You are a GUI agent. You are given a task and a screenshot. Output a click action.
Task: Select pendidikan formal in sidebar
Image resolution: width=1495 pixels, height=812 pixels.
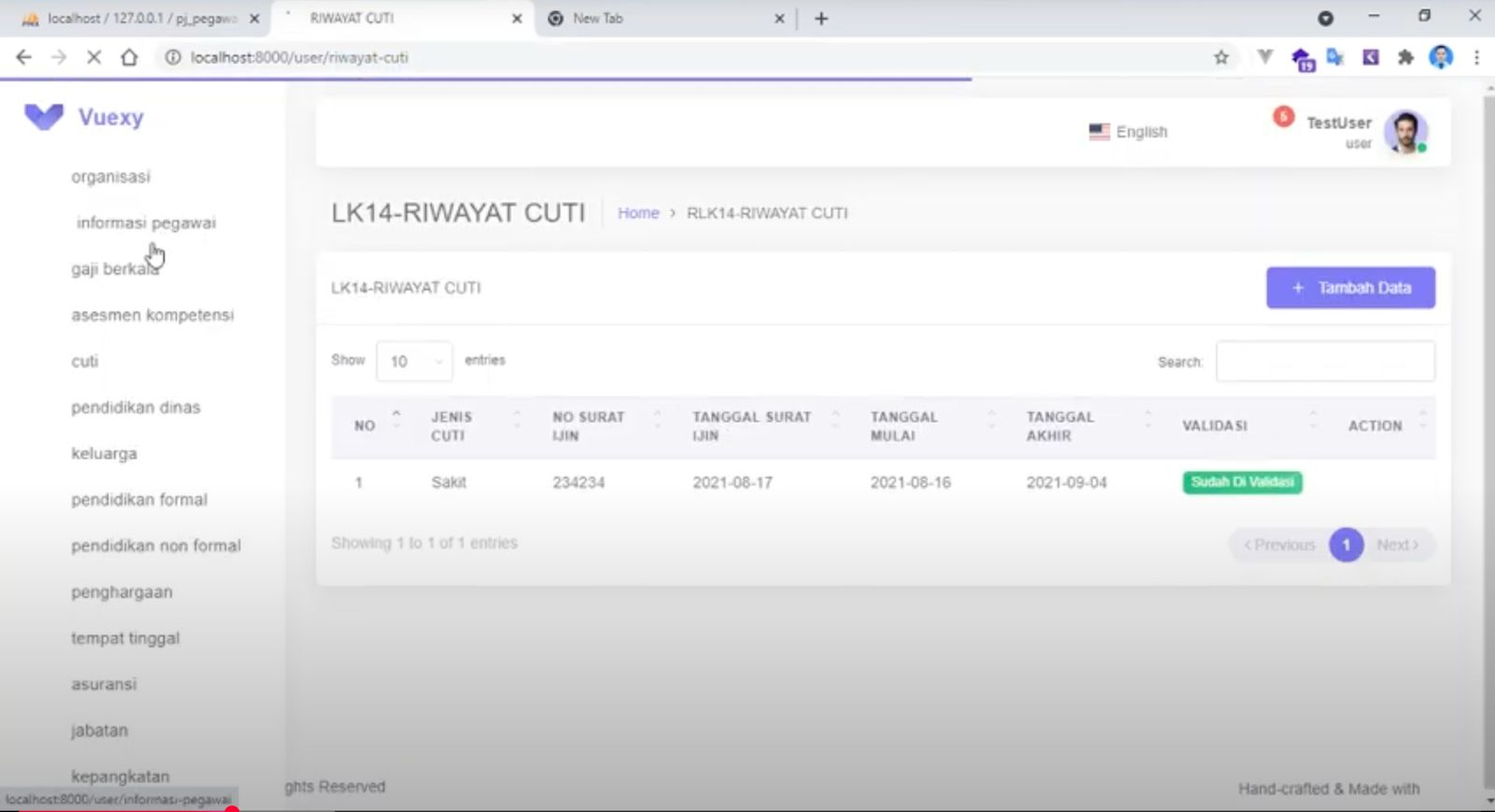[139, 500]
